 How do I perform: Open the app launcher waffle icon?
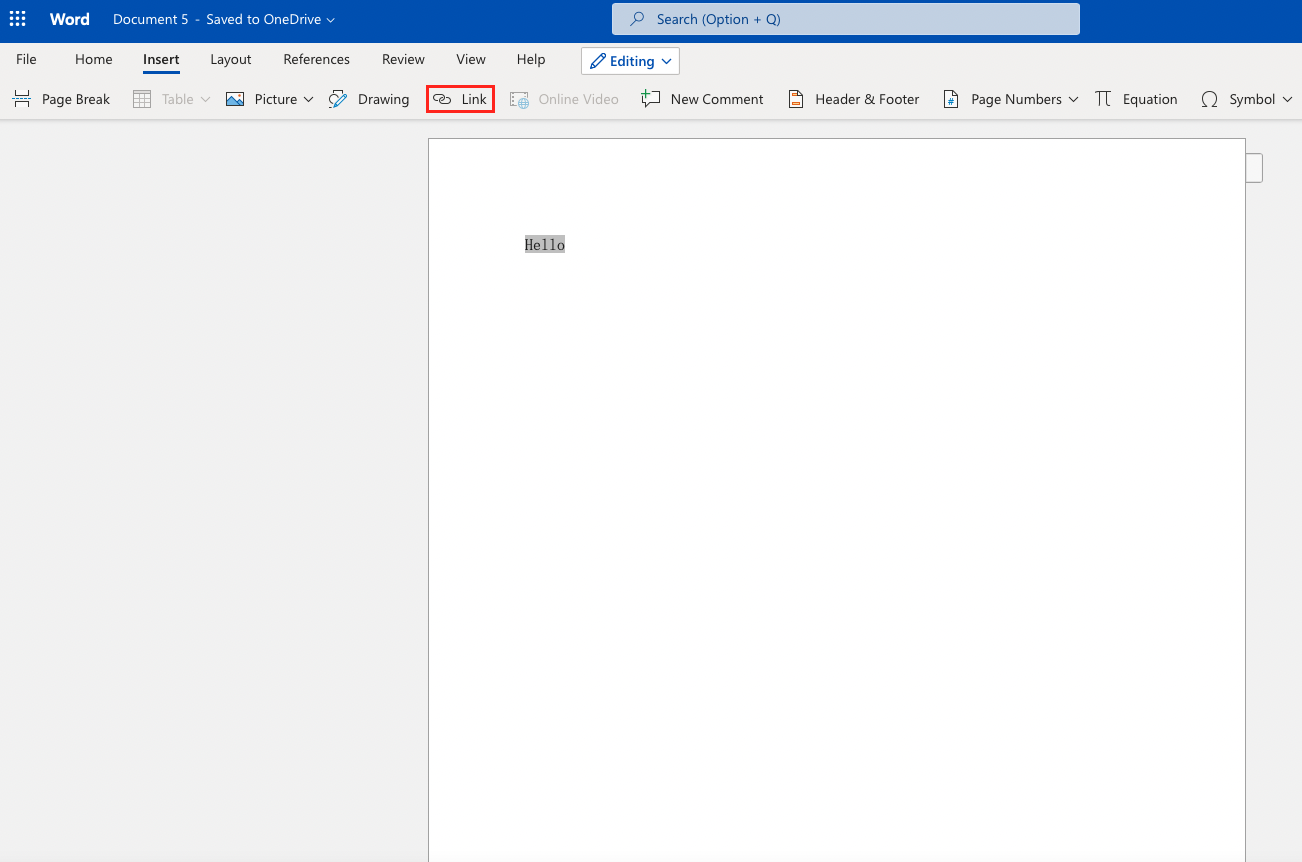coord(18,19)
